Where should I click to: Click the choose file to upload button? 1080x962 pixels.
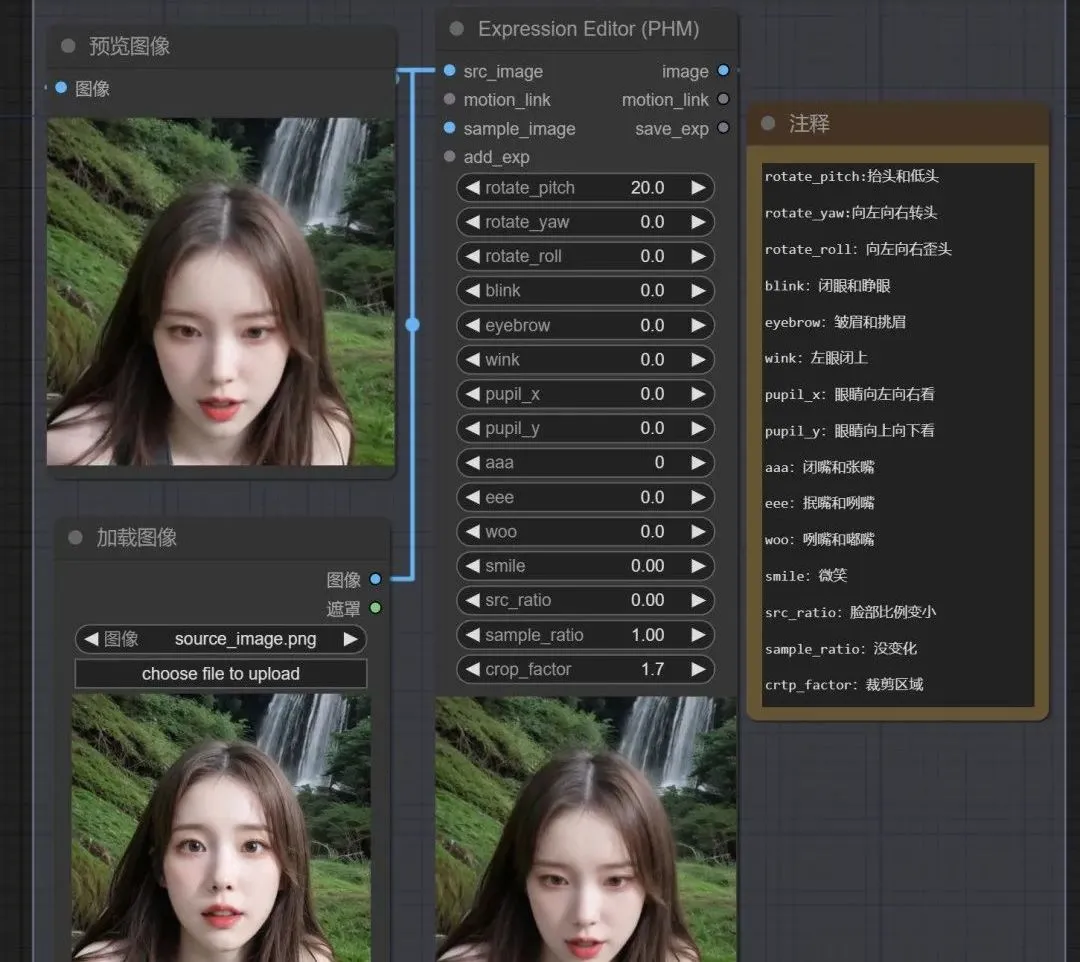pyautogui.click(x=220, y=674)
